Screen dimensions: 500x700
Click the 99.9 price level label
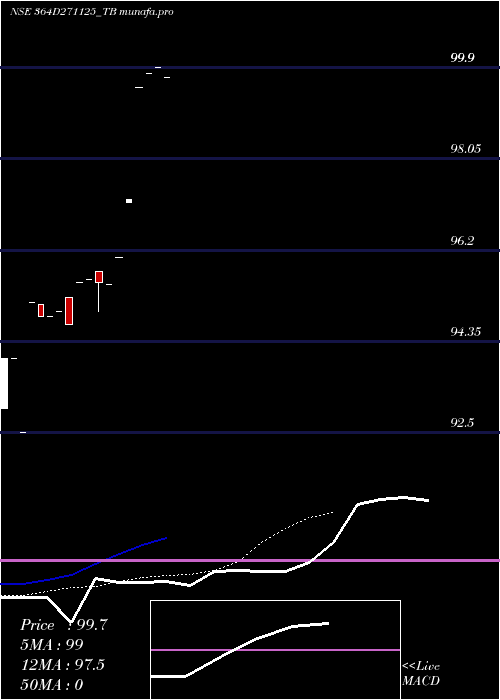pos(462,58)
